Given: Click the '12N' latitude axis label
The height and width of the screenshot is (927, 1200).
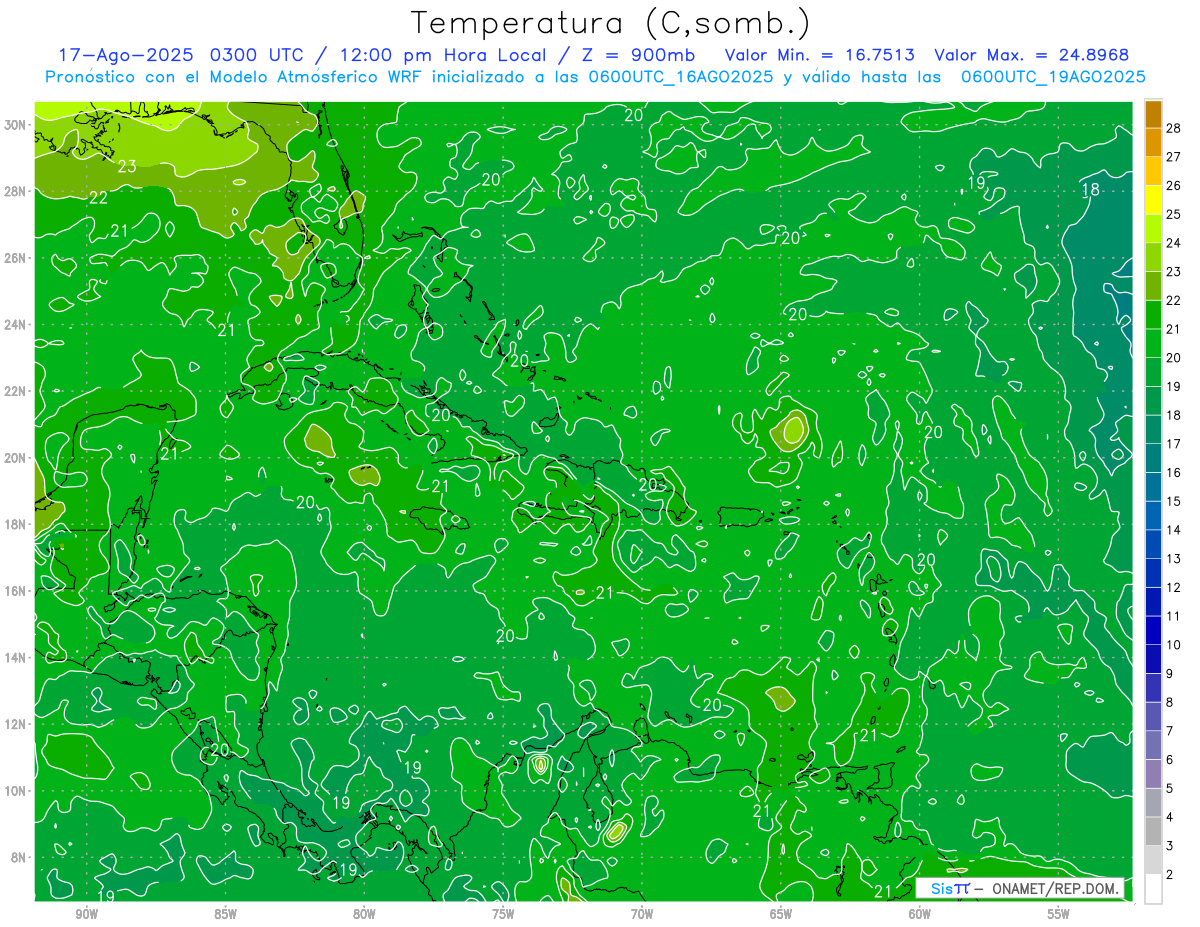Looking at the screenshot, I should pyautogui.click(x=16, y=724).
